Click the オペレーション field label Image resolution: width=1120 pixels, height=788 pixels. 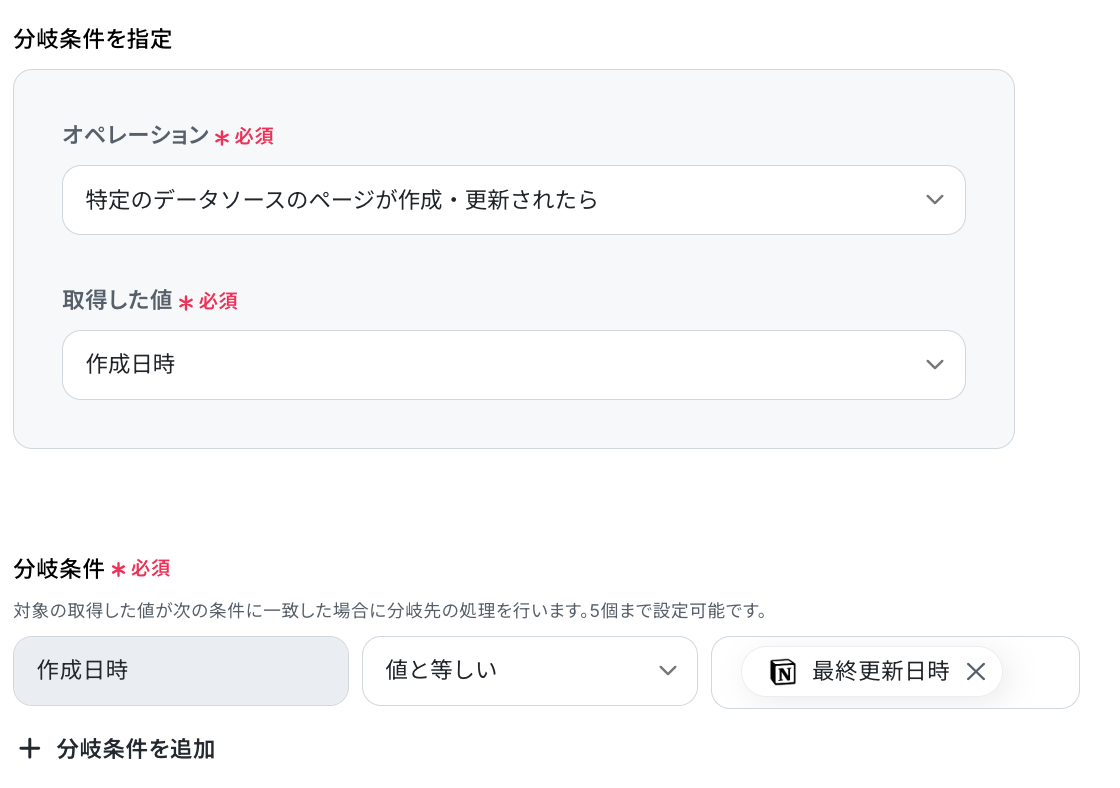point(136,135)
